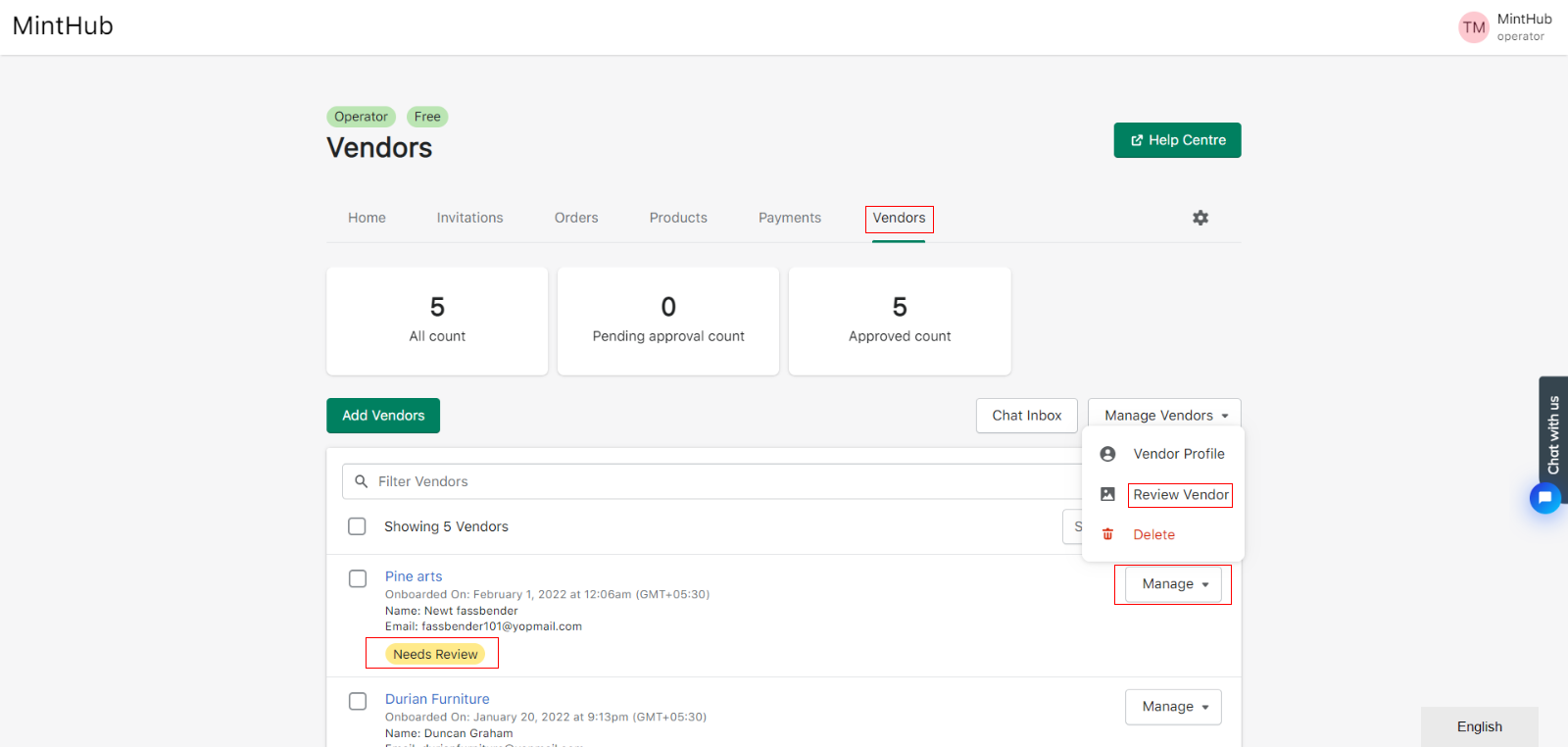The height and width of the screenshot is (747, 1568).
Task: Open the Durian Furniture vendor link
Action: (x=437, y=699)
